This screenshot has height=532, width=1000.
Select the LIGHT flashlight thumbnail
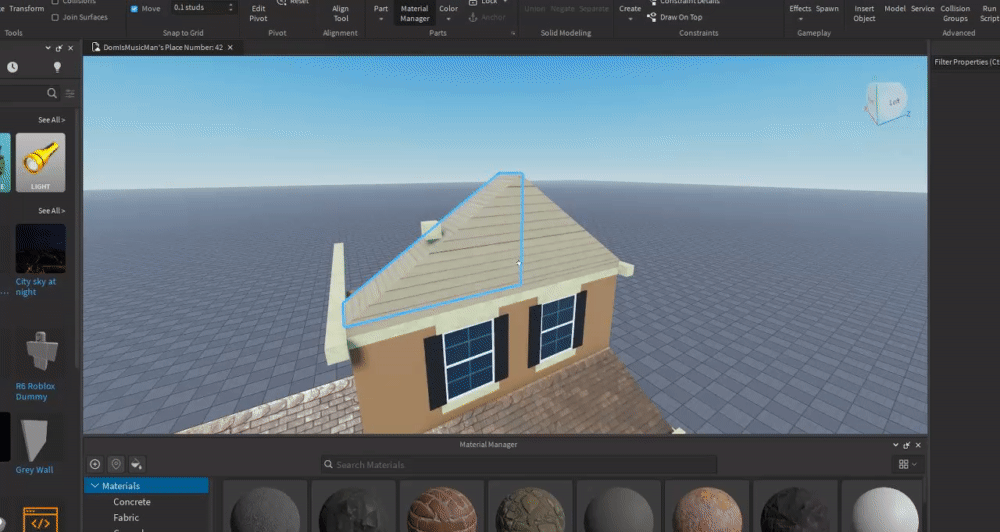coord(40,162)
